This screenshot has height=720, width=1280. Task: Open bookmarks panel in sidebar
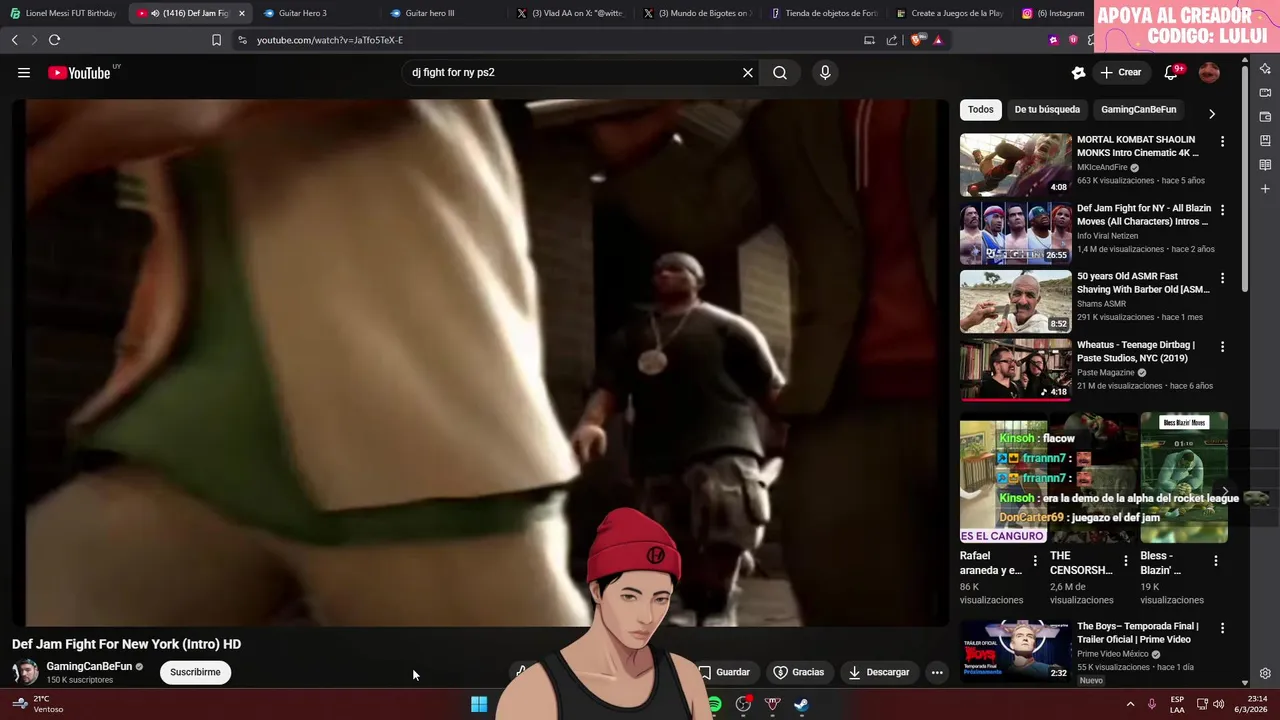click(1265, 141)
